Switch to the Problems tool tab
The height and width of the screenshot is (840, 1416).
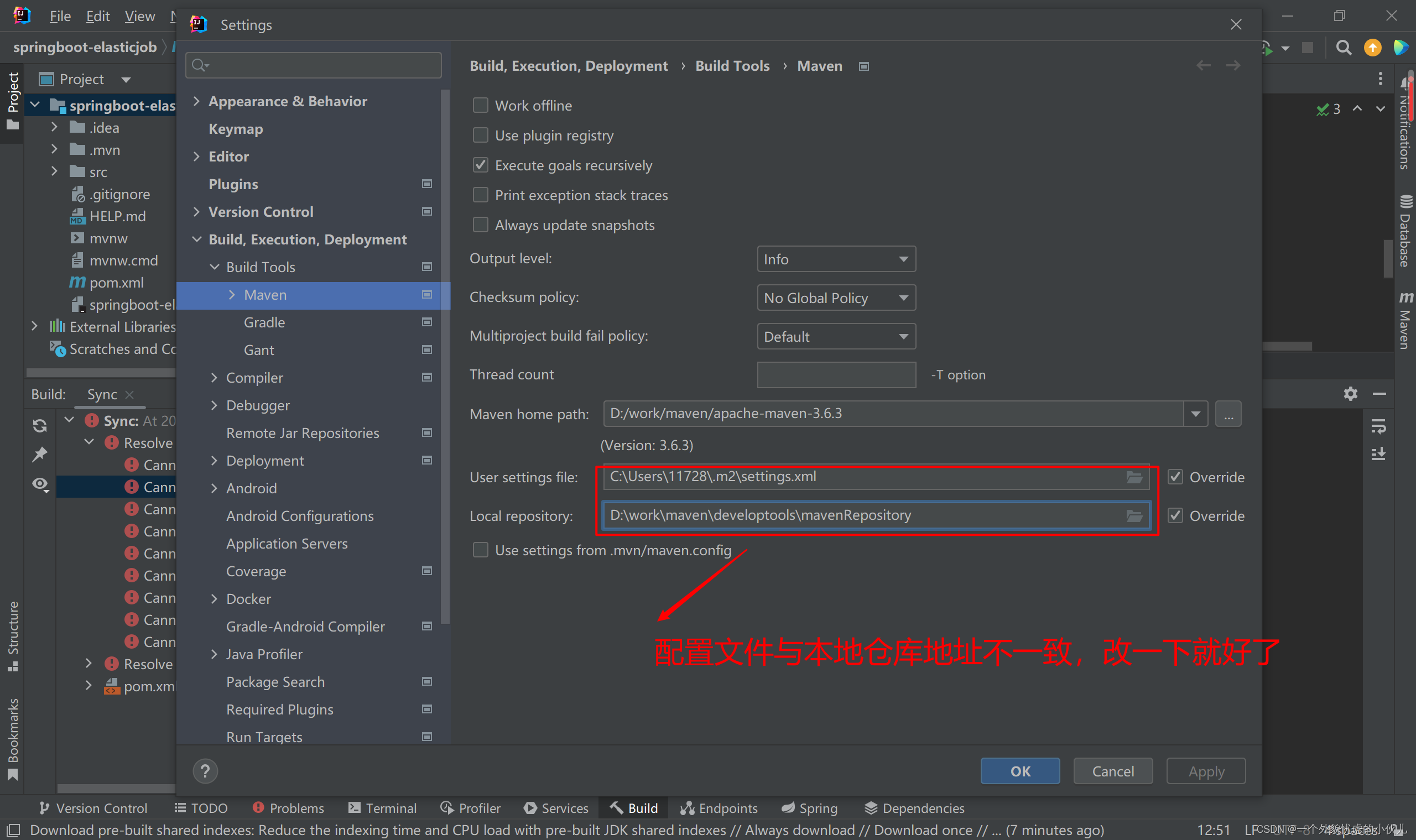[288, 808]
